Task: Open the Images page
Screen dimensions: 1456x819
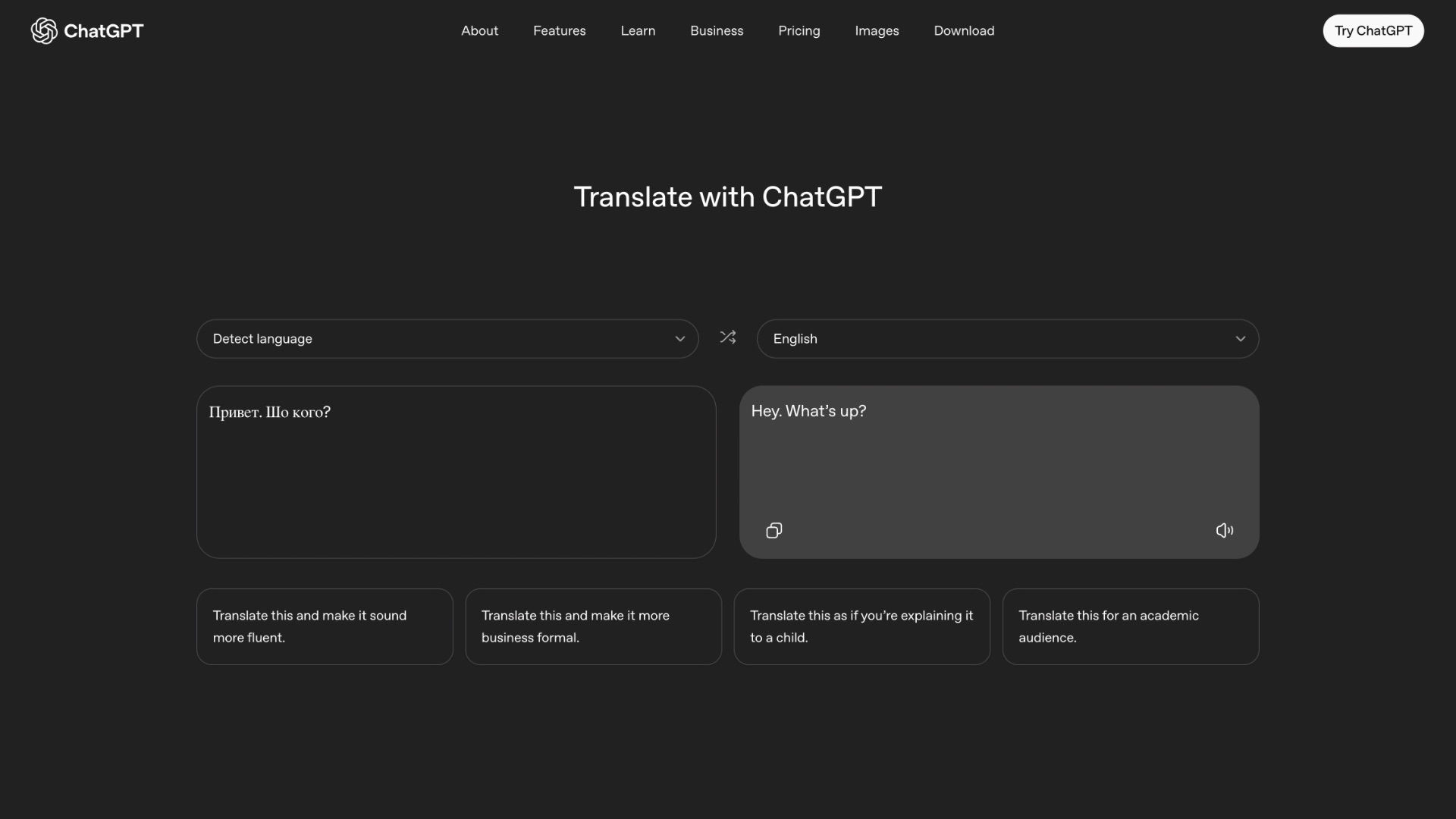Action: tap(877, 30)
